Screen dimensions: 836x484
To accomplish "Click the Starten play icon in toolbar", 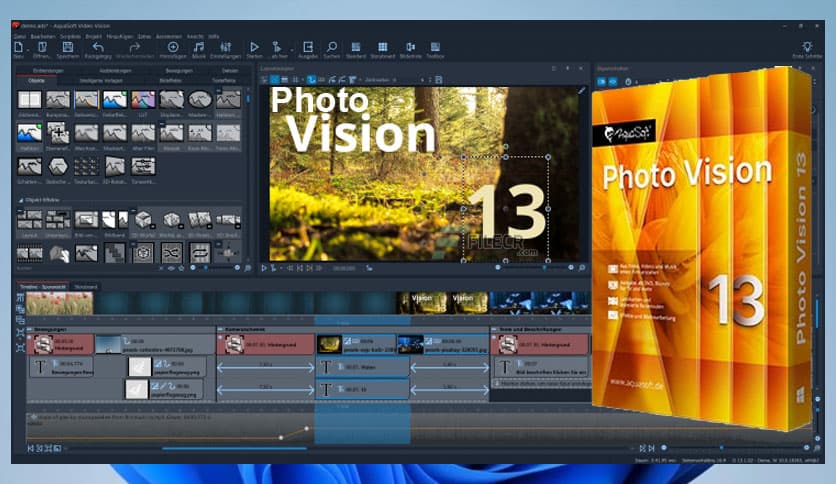I will 254,47.
